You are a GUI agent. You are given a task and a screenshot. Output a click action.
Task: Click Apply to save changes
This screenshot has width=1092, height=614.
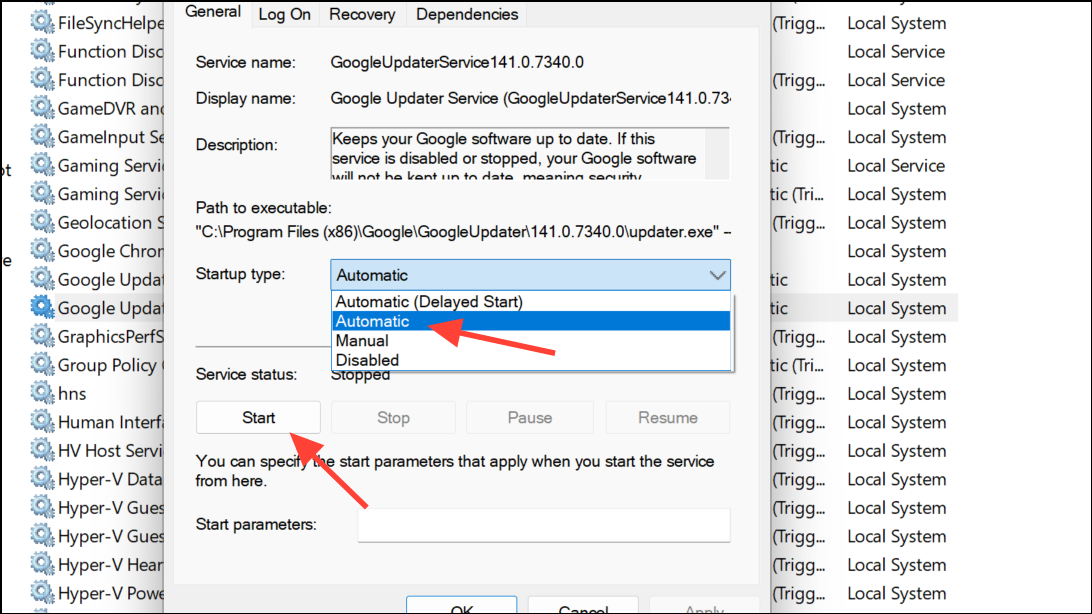pos(703,606)
